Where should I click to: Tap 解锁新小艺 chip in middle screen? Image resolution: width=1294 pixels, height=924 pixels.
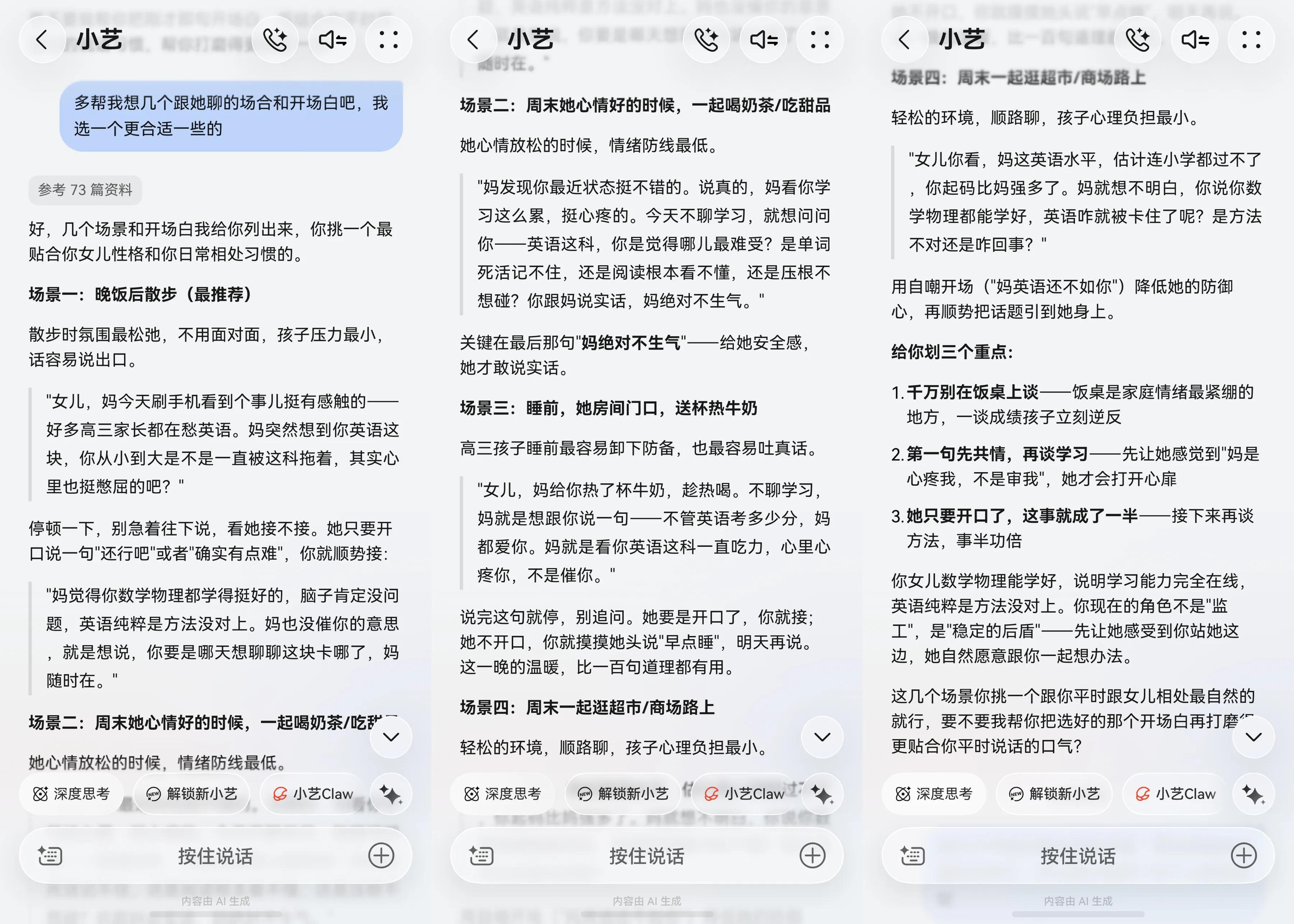pyautogui.click(x=623, y=794)
